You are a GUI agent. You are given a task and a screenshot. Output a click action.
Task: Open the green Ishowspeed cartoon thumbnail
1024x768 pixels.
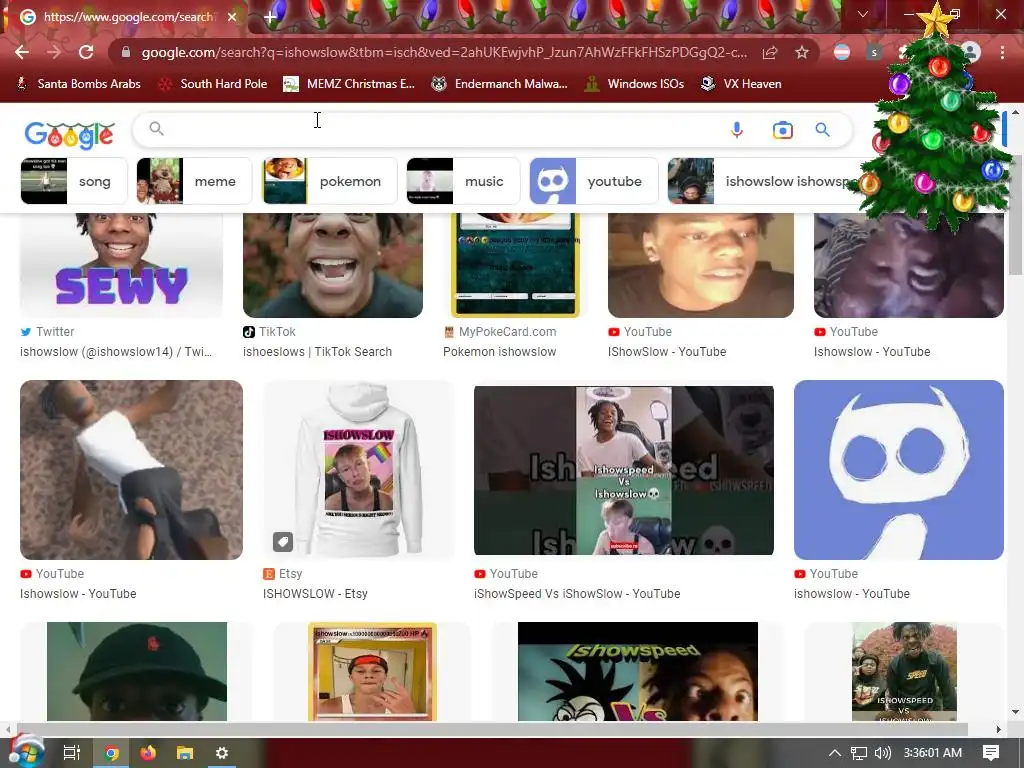pos(637,671)
